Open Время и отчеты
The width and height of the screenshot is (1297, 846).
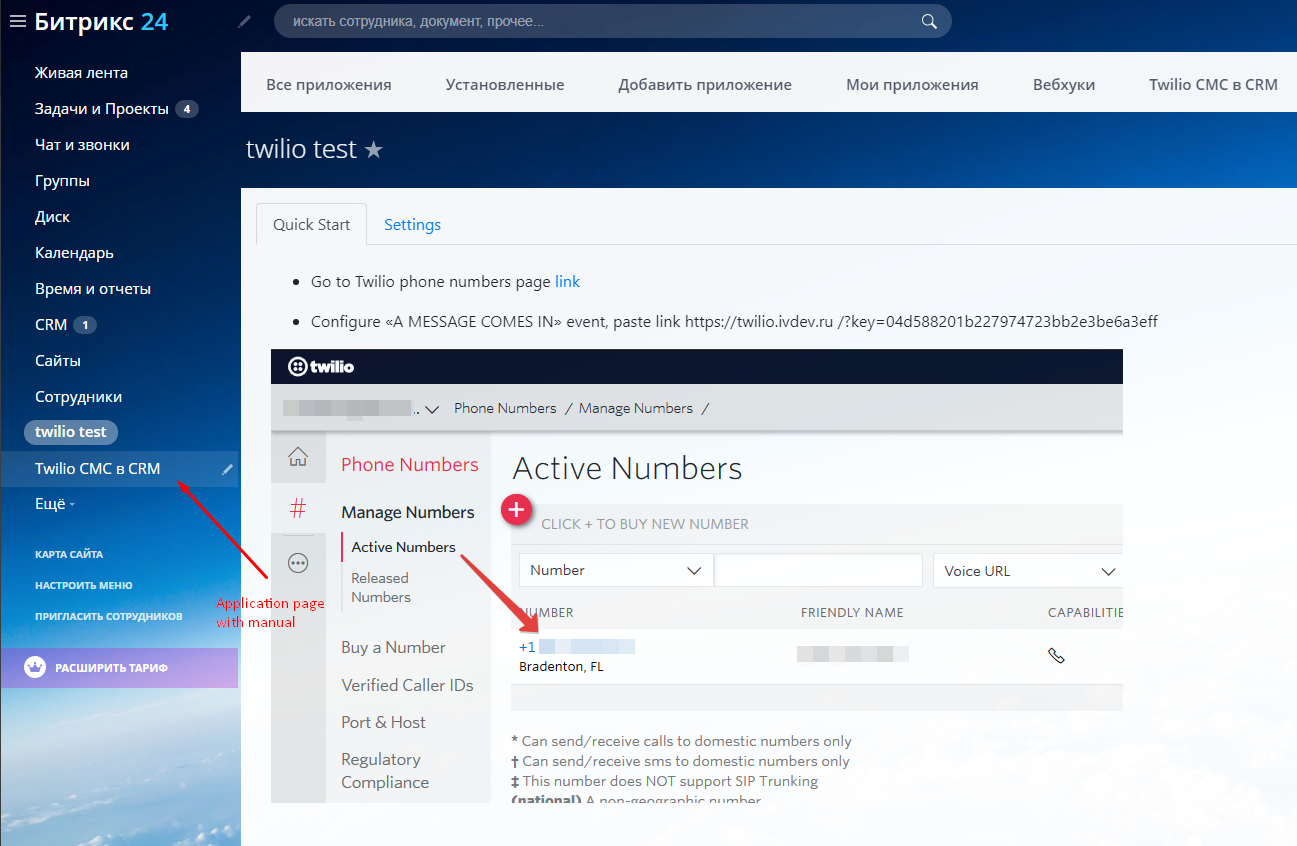pos(93,289)
